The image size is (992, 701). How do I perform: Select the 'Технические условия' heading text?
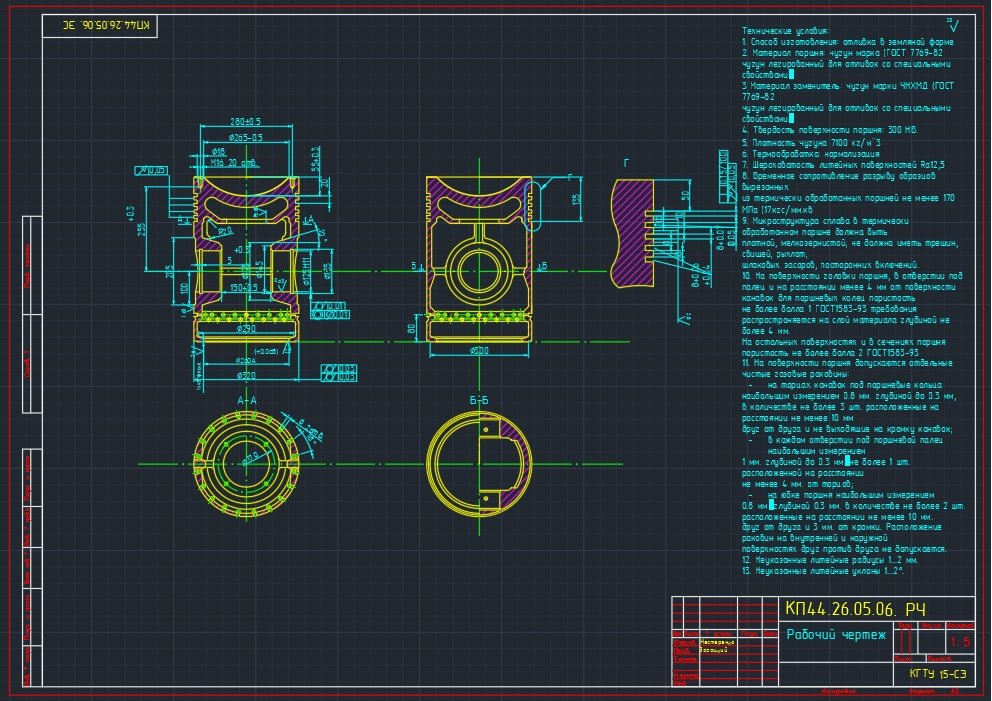[786, 31]
